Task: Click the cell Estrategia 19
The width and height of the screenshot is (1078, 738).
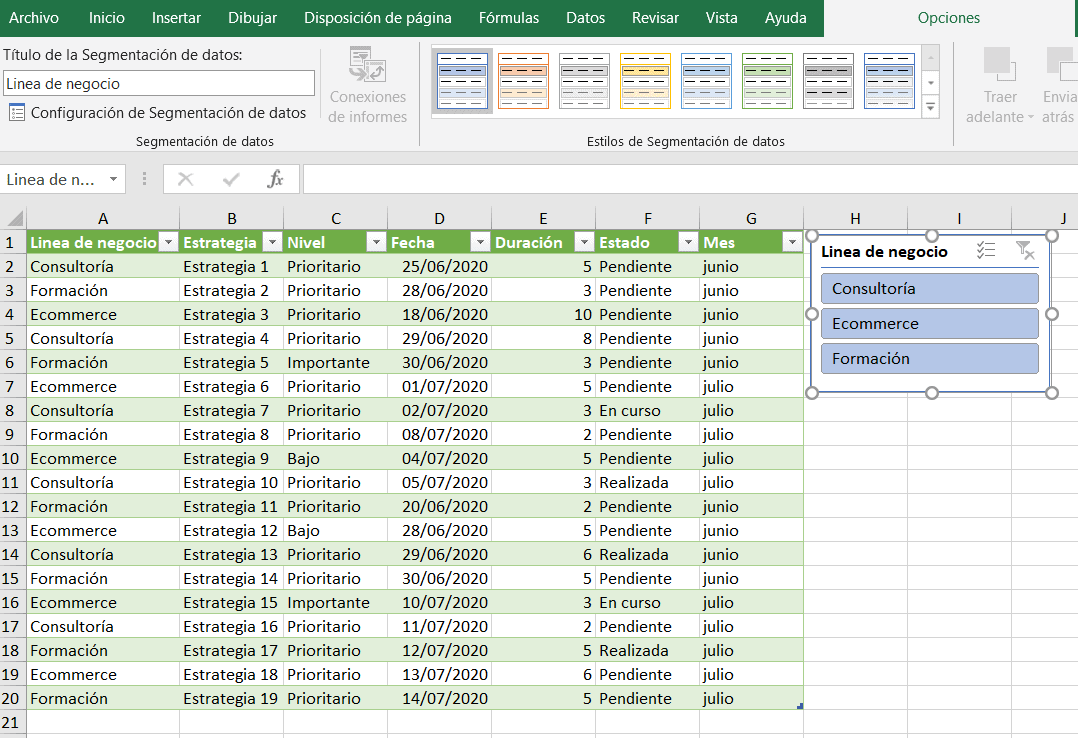Action: [x=232, y=698]
